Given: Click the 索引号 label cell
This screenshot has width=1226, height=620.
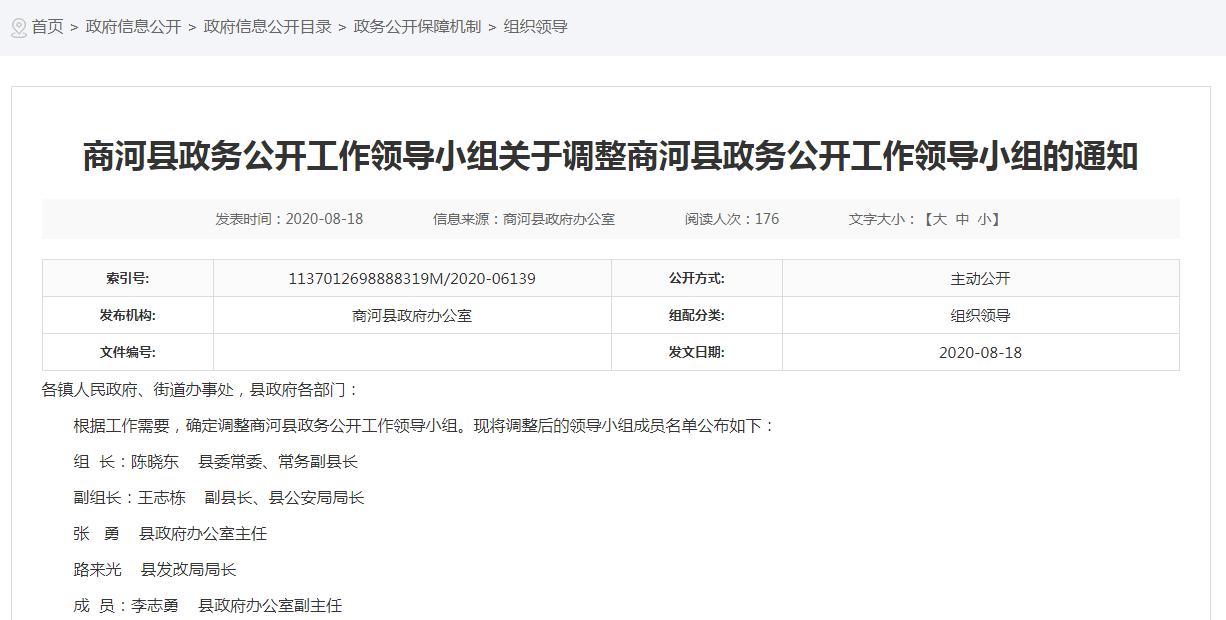Looking at the screenshot, I should coord(128,279).
